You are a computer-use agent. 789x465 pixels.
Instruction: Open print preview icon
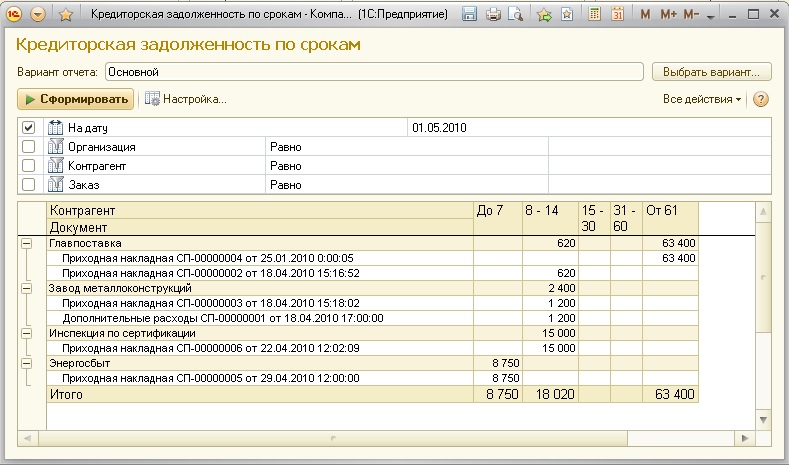point(515,14)
